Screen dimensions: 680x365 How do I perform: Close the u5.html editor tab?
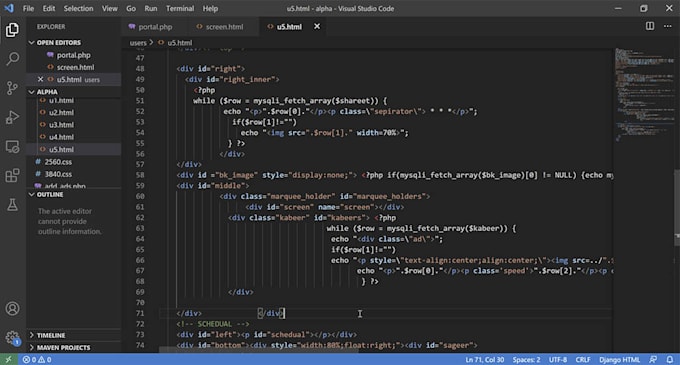tap(317, 26)
